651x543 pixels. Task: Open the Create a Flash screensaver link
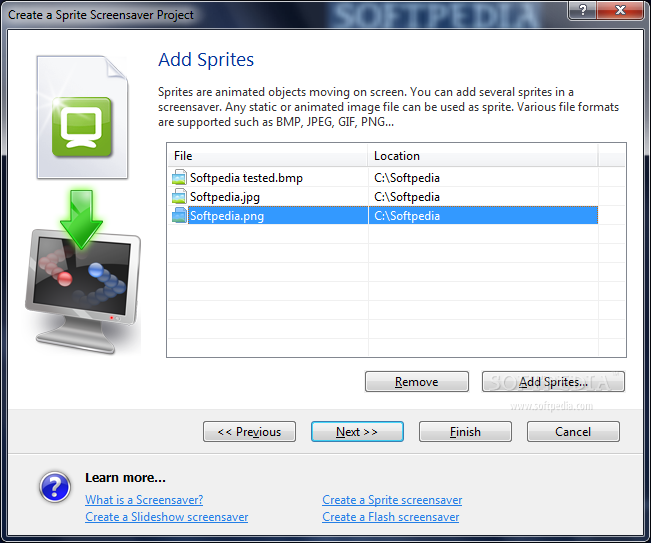click(391, 517)
